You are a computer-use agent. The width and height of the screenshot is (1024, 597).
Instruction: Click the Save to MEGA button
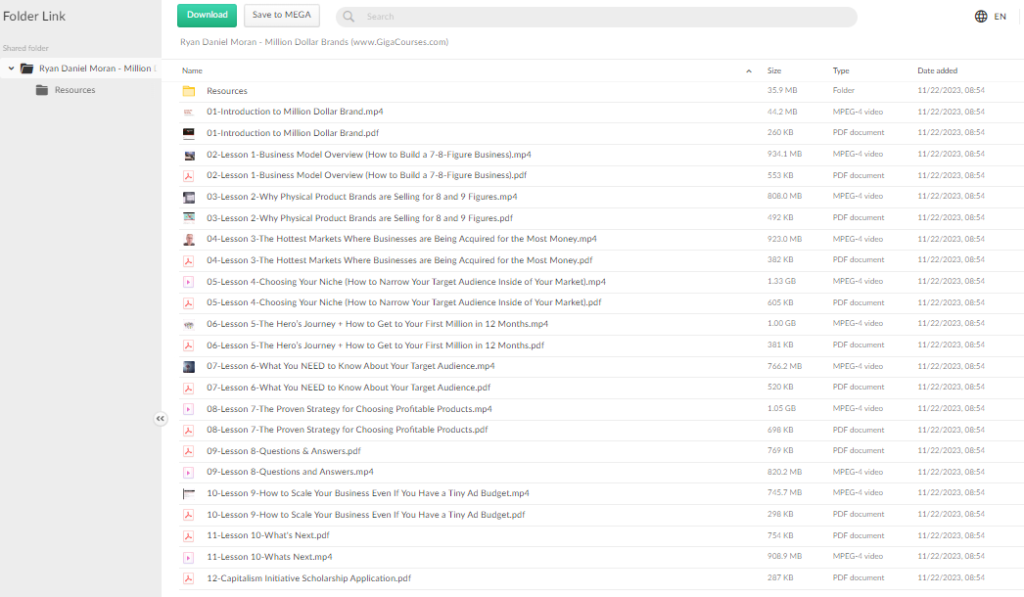(281, 15)
